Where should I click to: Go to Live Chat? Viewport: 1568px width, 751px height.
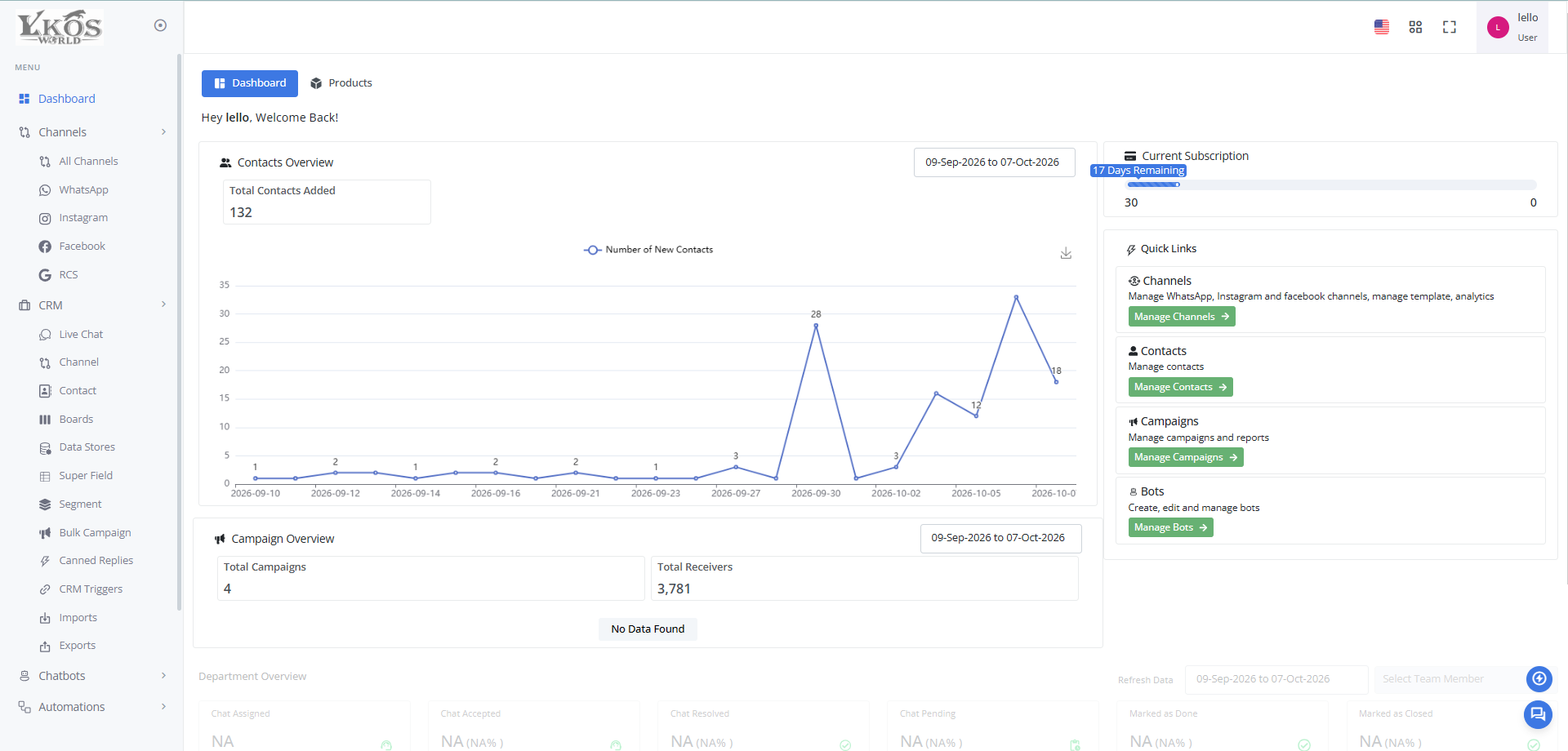[81, 335]
